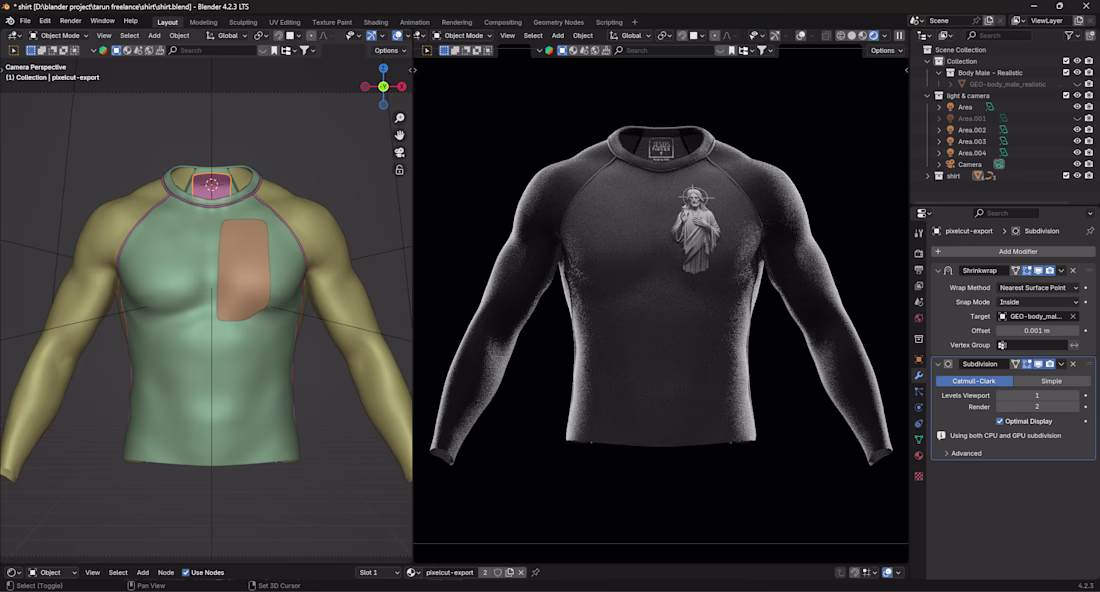Open the Wrap Method dropdown

click(1038, 288)
